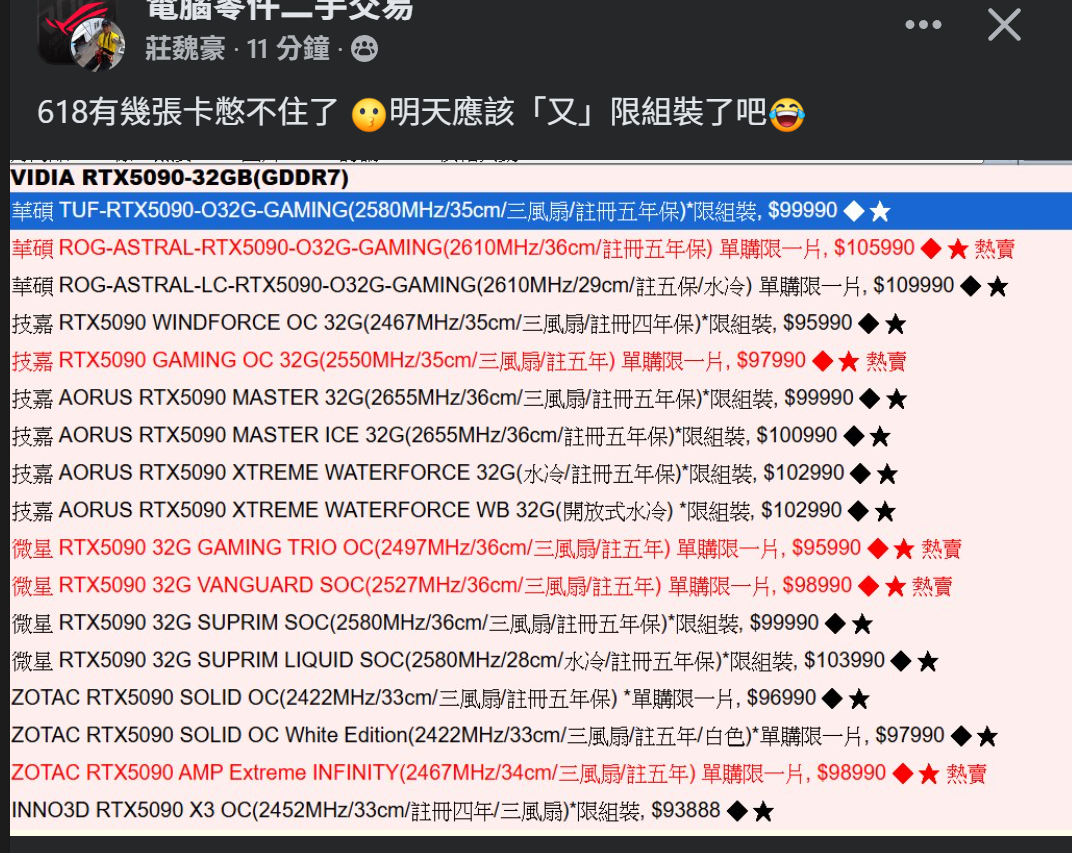1072x853 pixels.
Task: Click red star on ROG-ASTRAL $105990 row
Action: [958, 249]
